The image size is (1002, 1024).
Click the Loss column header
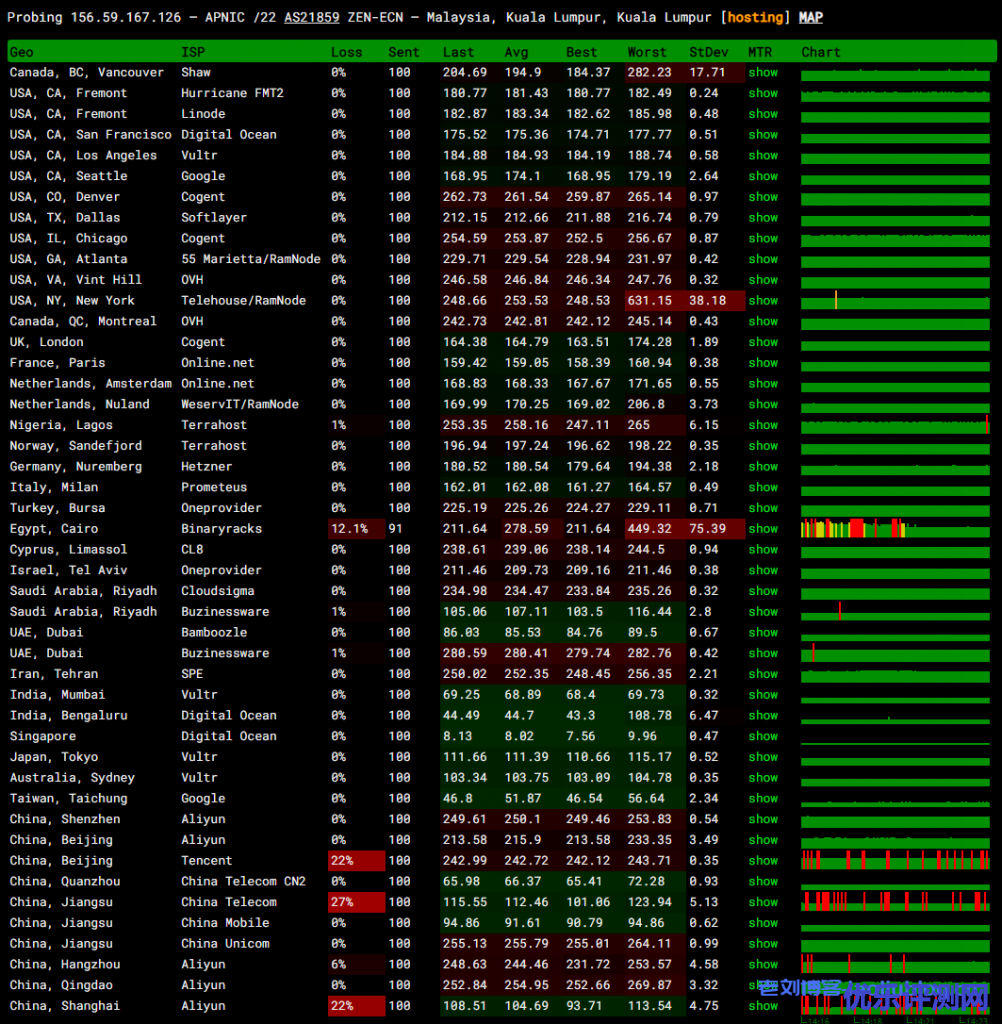[347, 52]
